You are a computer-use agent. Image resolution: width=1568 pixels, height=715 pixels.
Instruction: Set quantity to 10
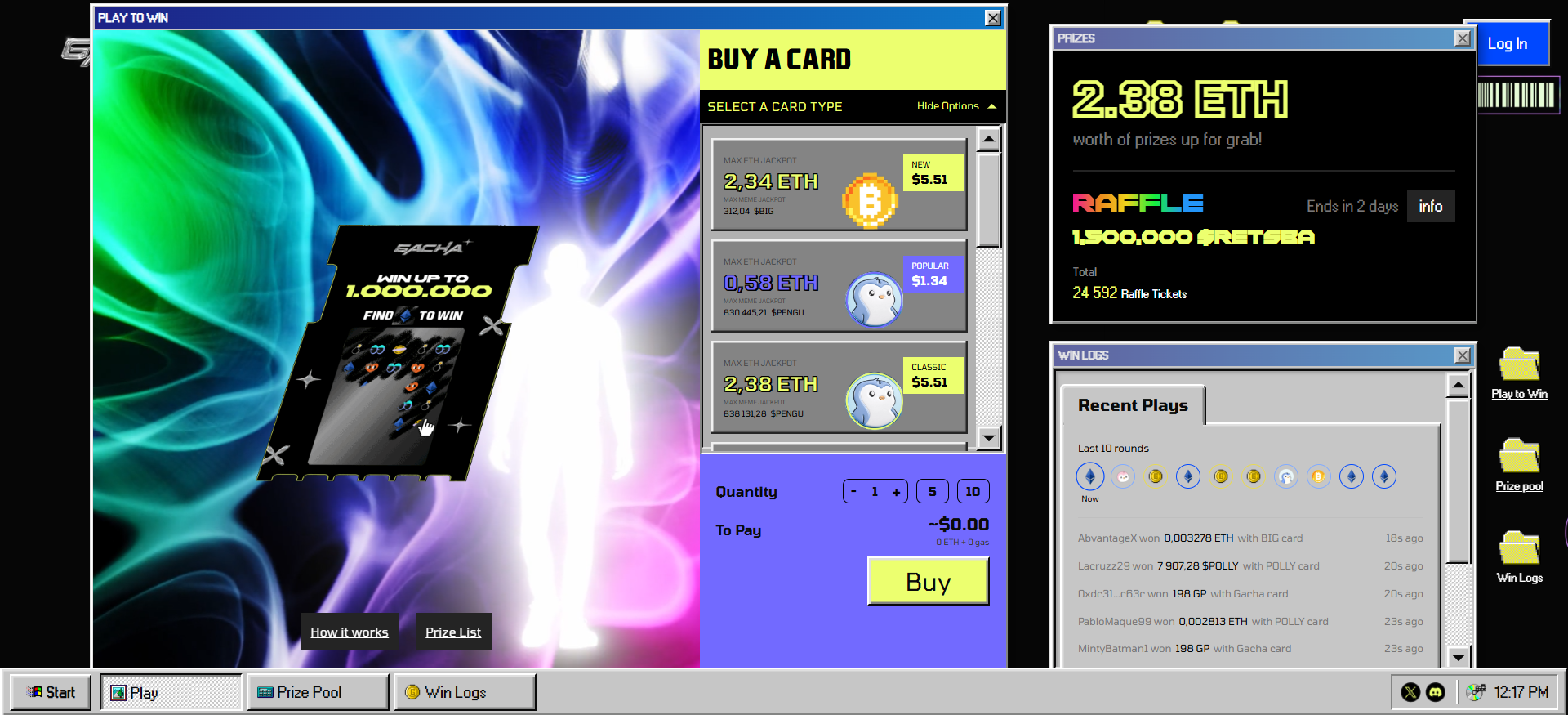973,491
